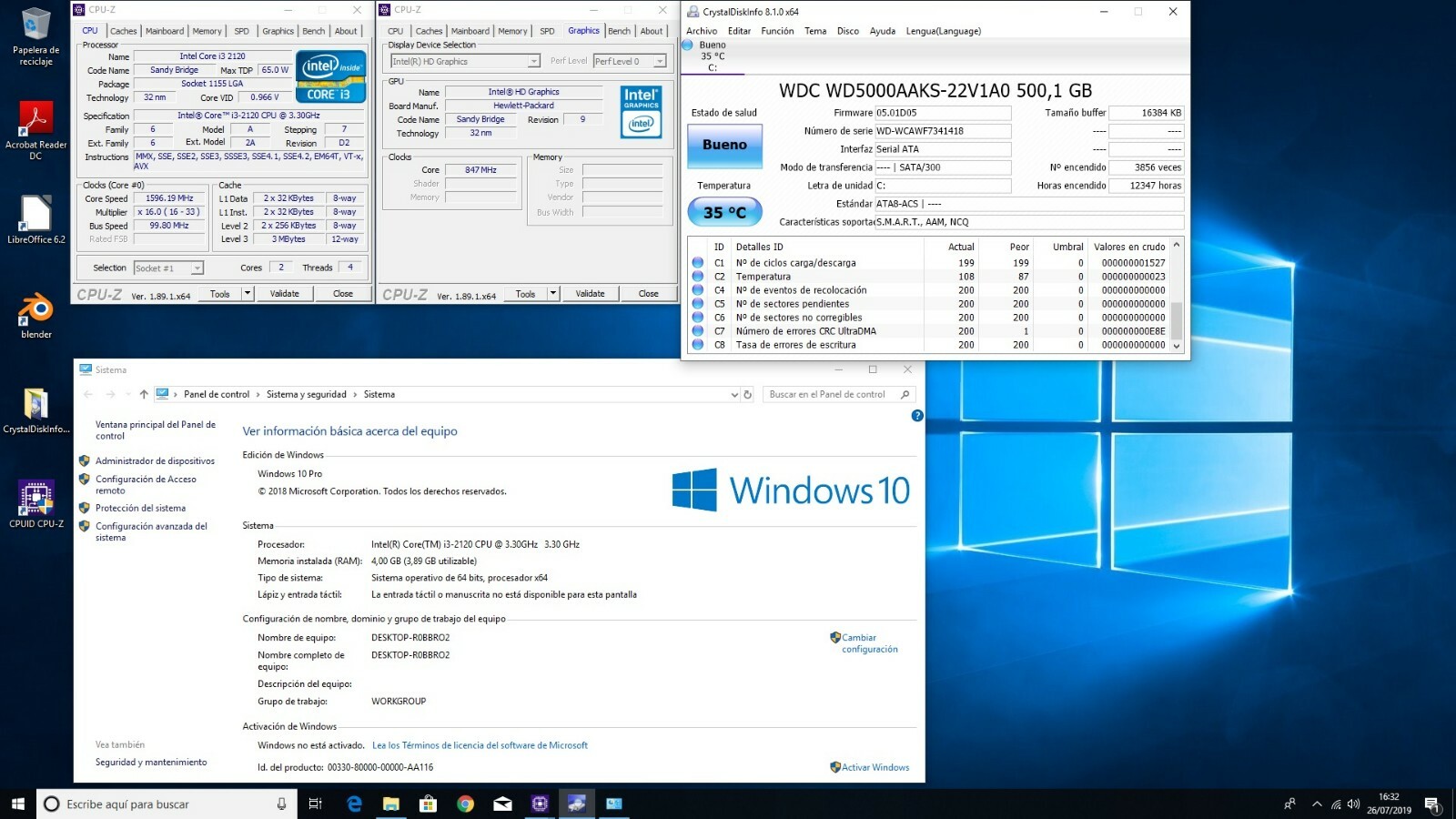
Task: Open the Disco menu in CrystalDiskInfo
Action: click(x=848, y=31)
